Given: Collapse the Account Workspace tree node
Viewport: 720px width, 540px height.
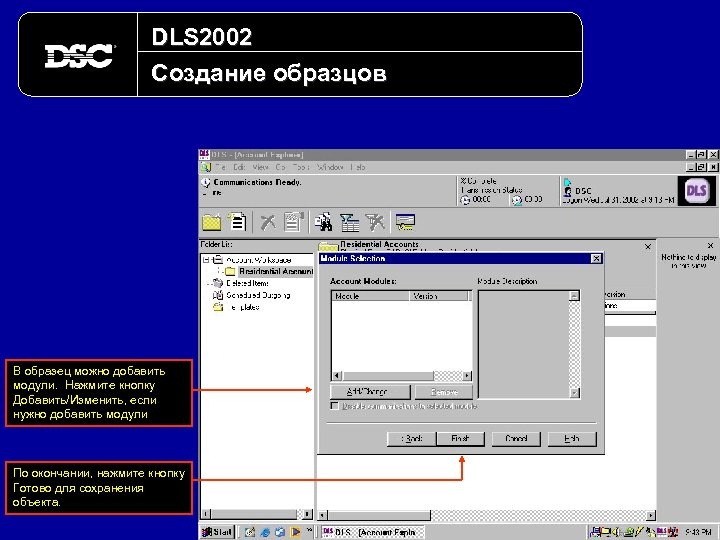Looking at the screenshot, I should point(206,259).
